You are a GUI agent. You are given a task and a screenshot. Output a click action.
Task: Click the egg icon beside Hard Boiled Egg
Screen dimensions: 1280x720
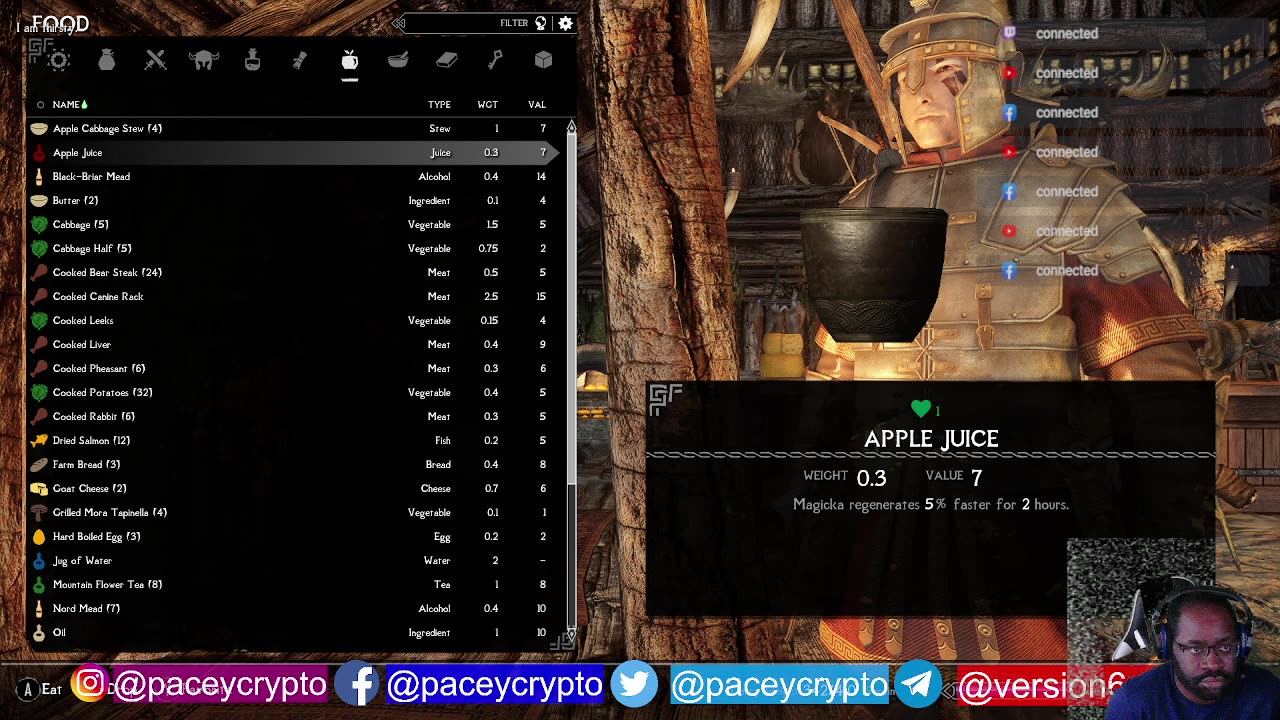point(39,536)
